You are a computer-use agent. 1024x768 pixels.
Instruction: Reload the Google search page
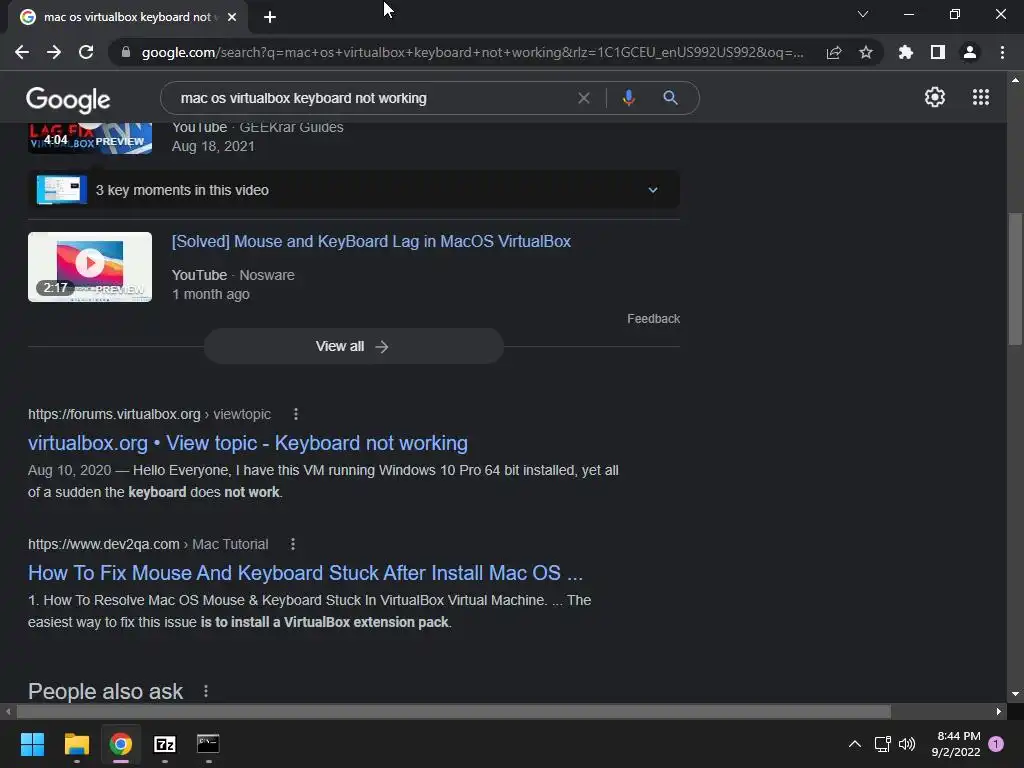pos(86,52)
